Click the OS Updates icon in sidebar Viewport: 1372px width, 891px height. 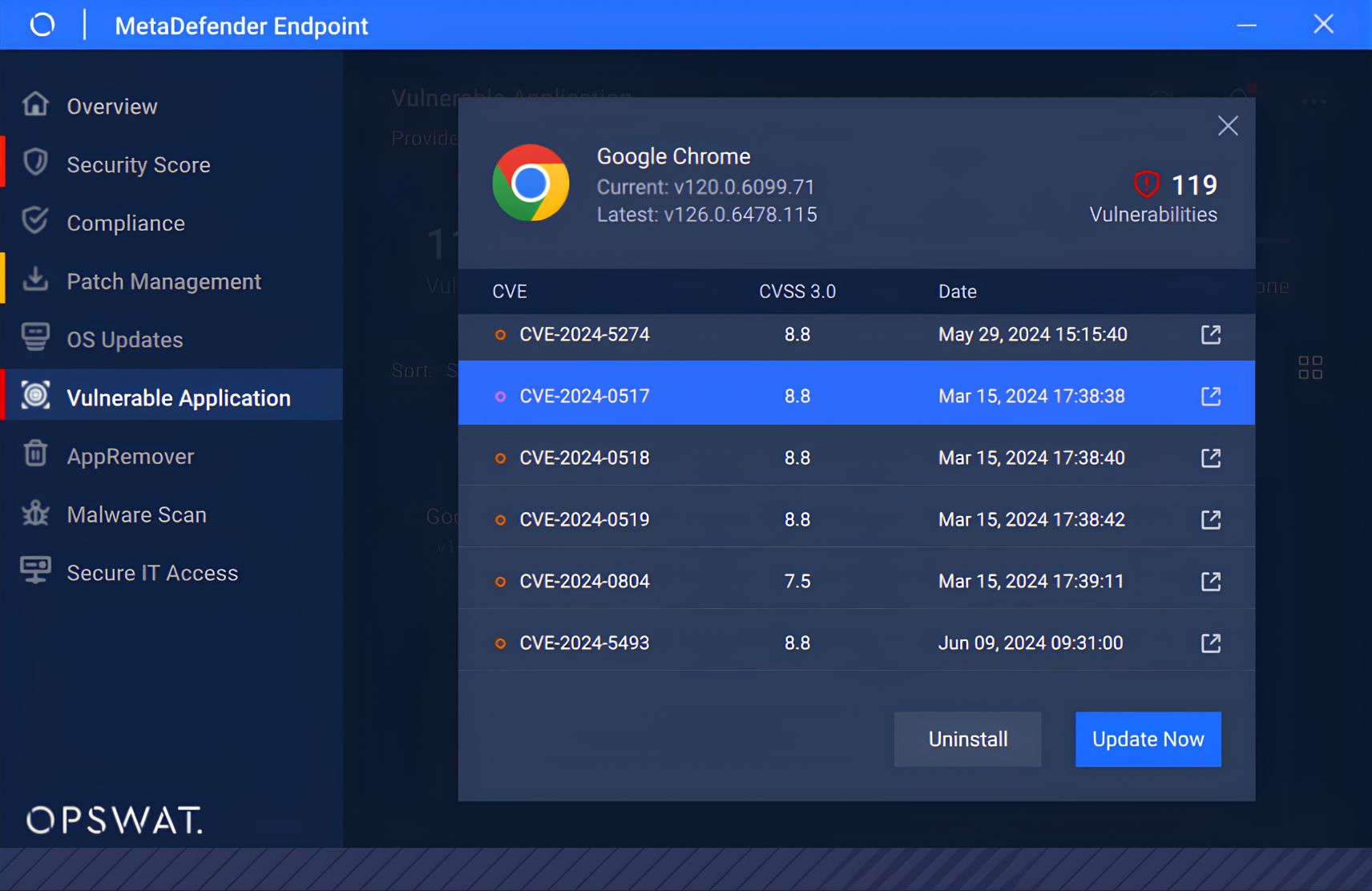pos(35,338)
